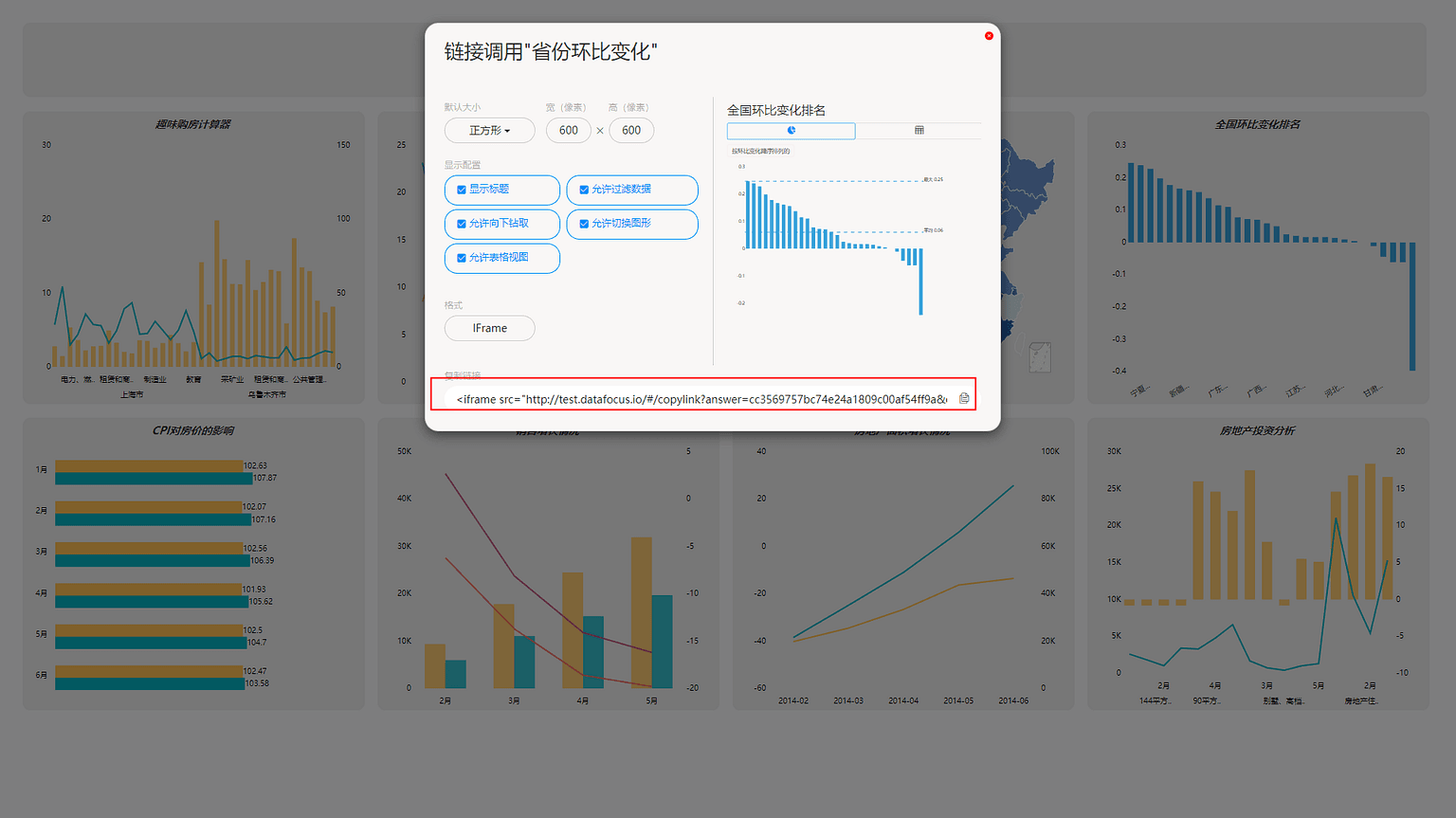This screenshot has height=818, width=1456.
Task: Click the 107.87 value in CPI chart
Action: tap(264, 478)
